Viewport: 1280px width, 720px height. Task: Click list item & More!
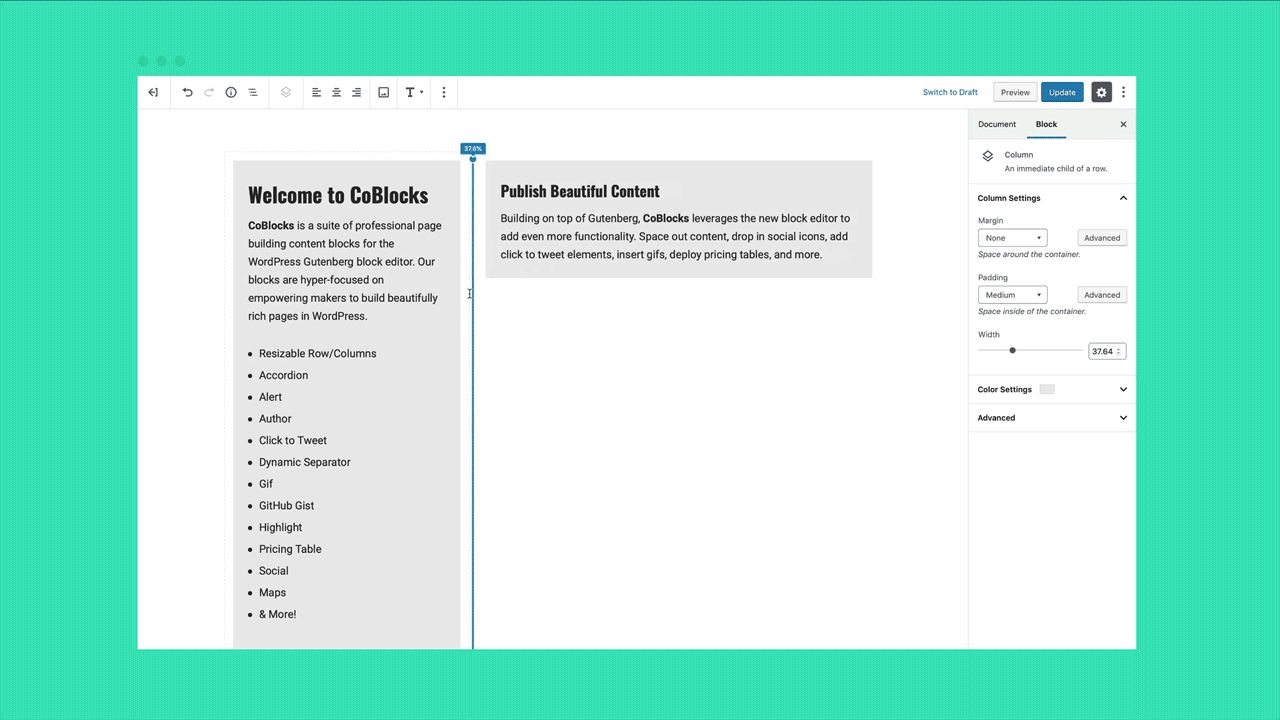point(277,614)
